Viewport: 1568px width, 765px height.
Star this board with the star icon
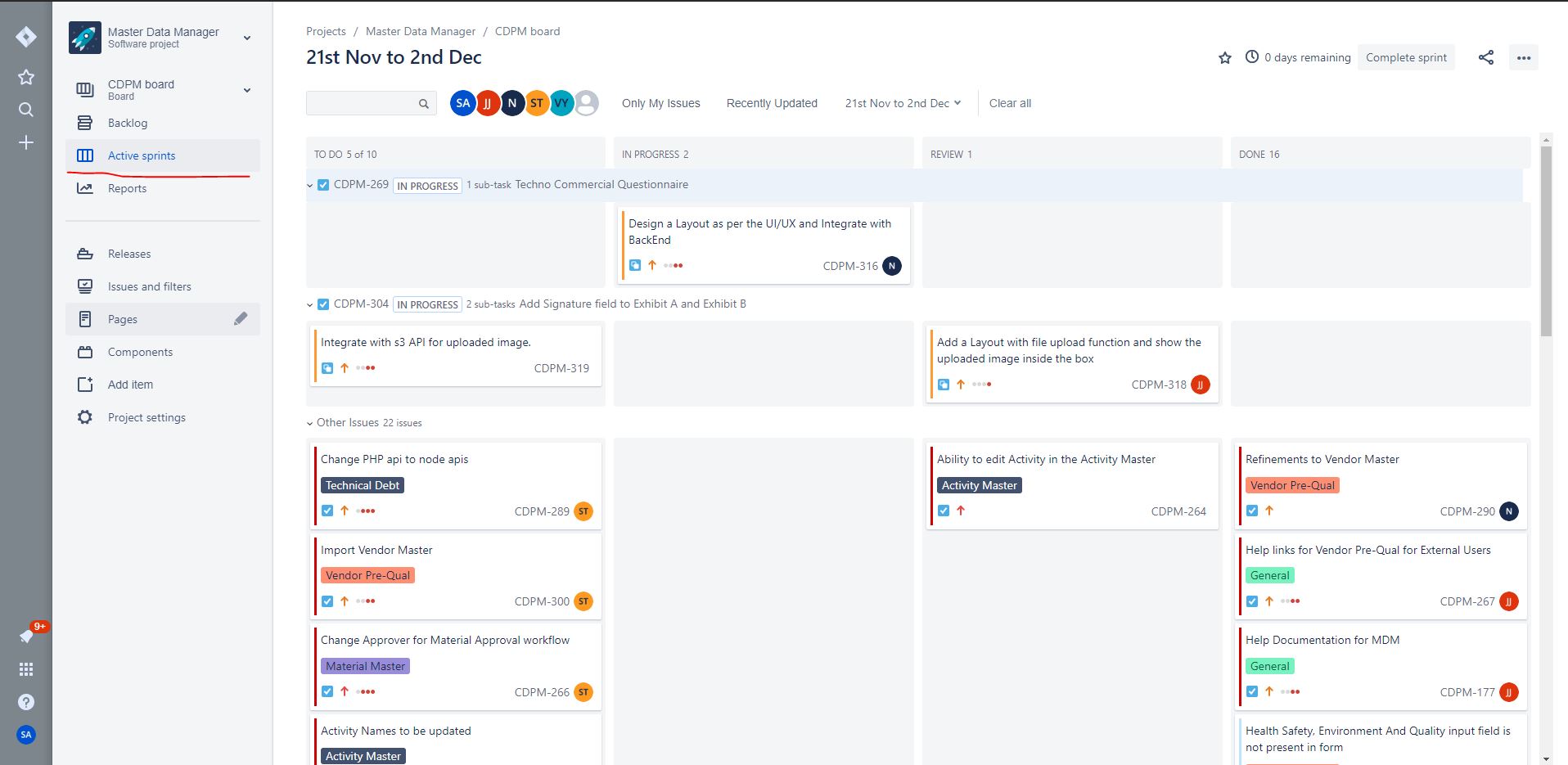tap(1225, 57)
